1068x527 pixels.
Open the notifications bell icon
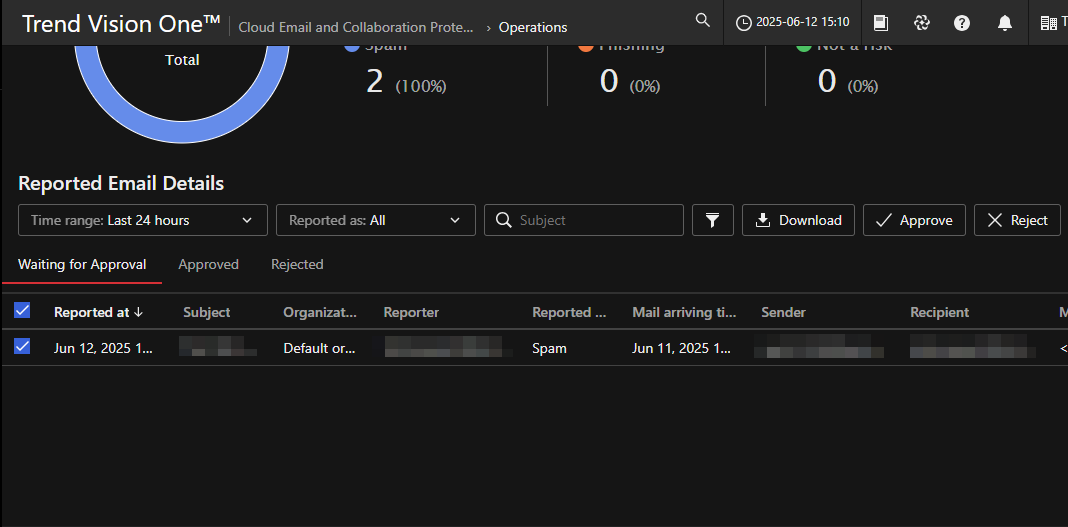point(1005,23)
